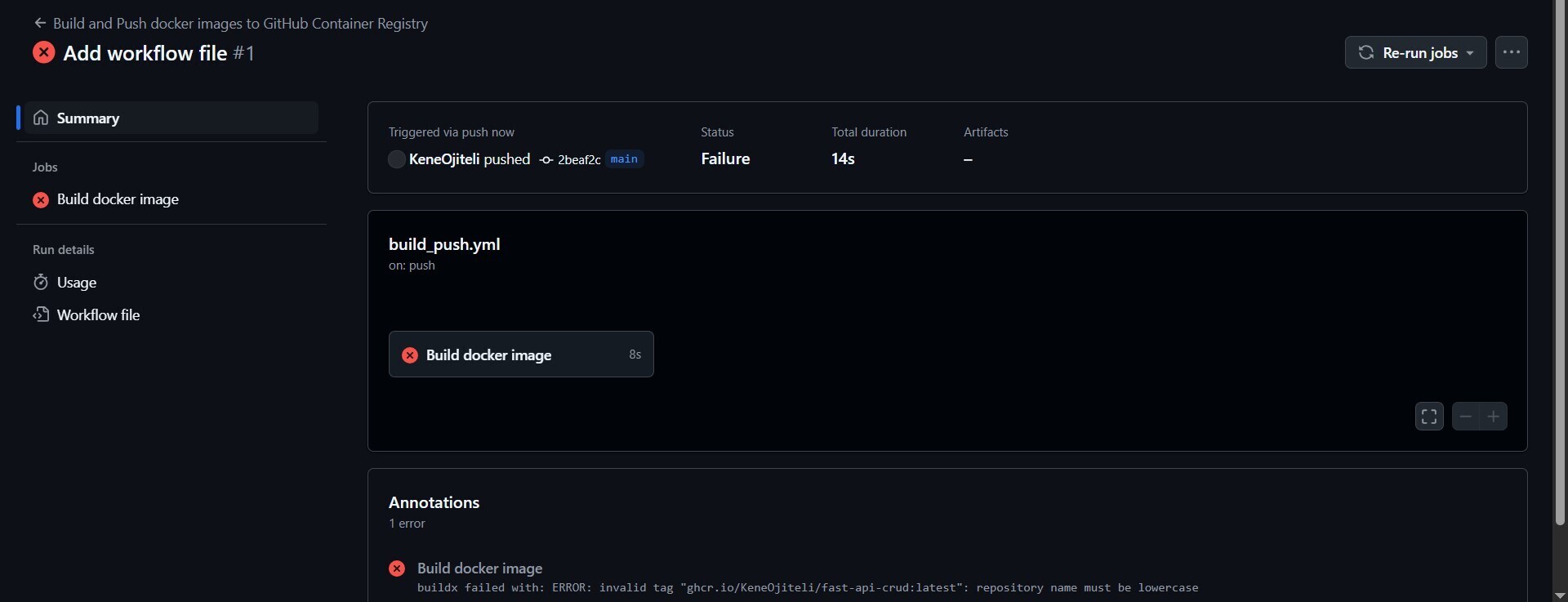Open the Build and Push docker images workflow link

click(240, 24)
